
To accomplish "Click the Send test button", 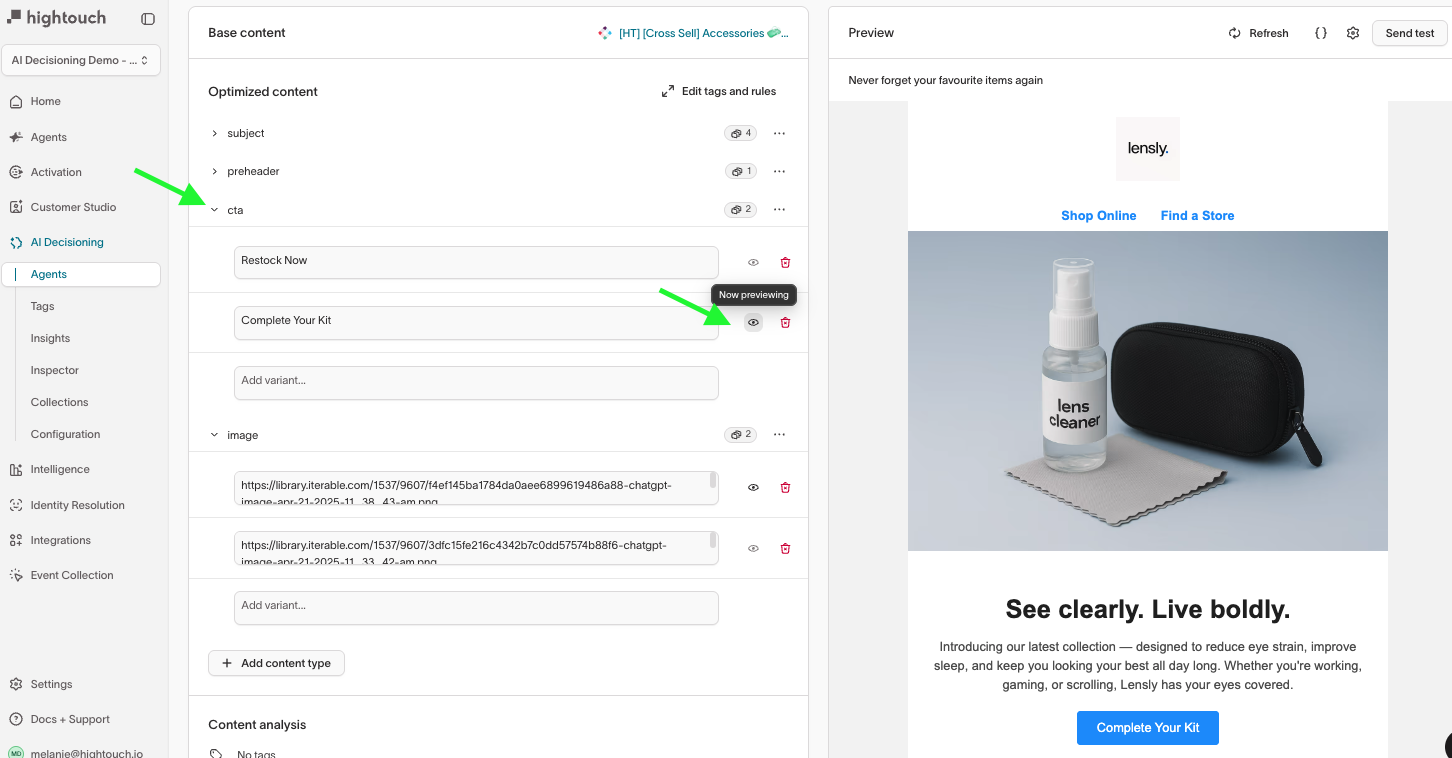I will coord(1409,33).
